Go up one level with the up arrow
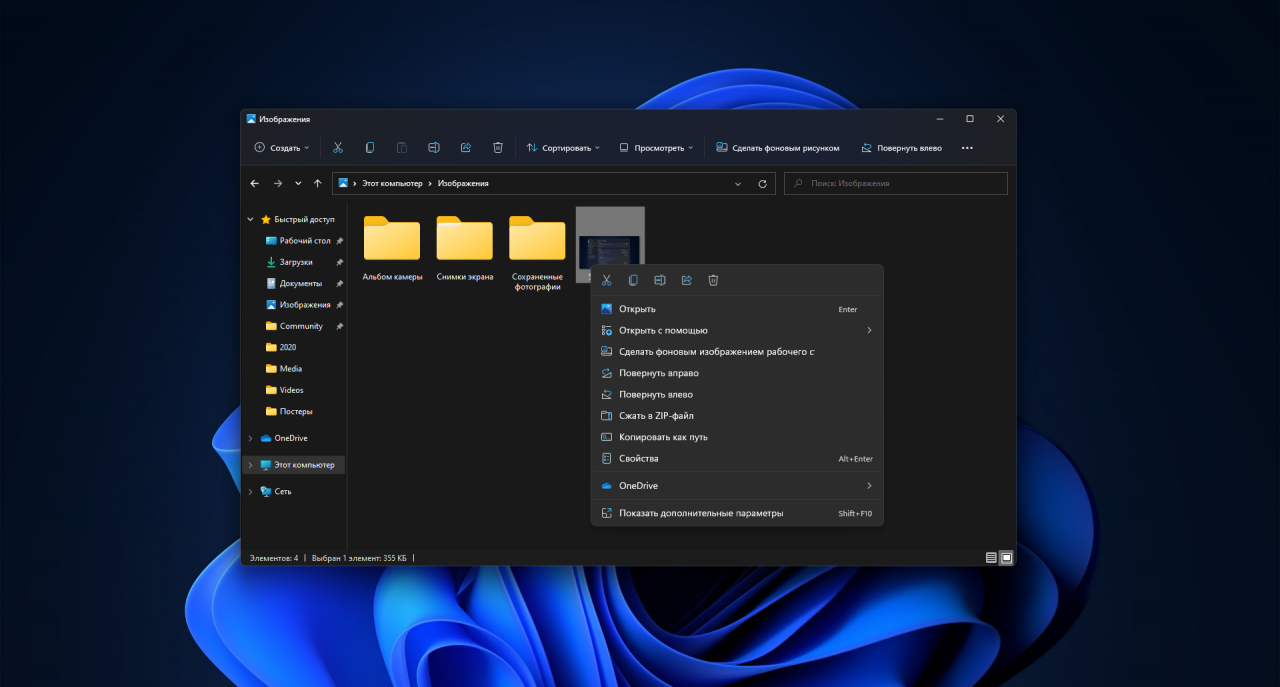The image size is (1280, 687). (x=318, y=184)
